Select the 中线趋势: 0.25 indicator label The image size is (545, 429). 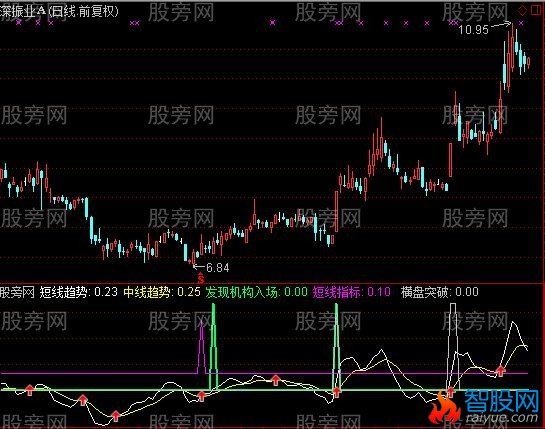pyautogui.click(x=162, y=292)
